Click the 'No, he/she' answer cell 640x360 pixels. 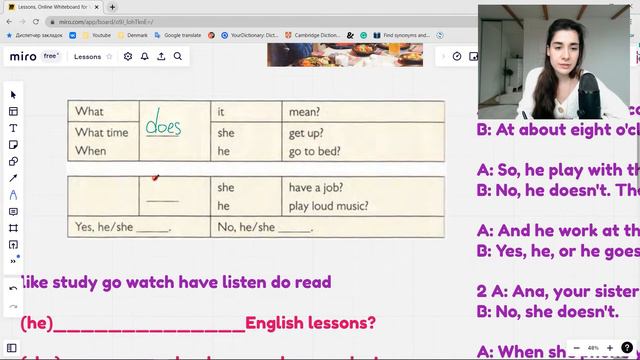pos(327,227)
